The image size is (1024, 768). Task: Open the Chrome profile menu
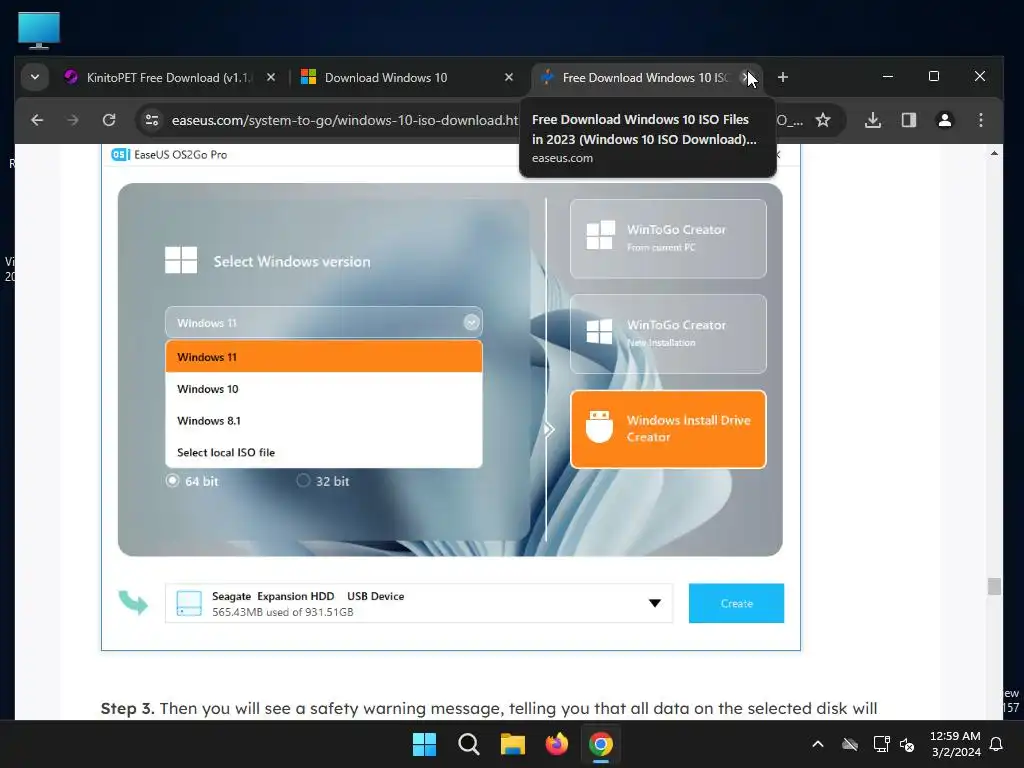pyautogui.click(x=944, y=120)
